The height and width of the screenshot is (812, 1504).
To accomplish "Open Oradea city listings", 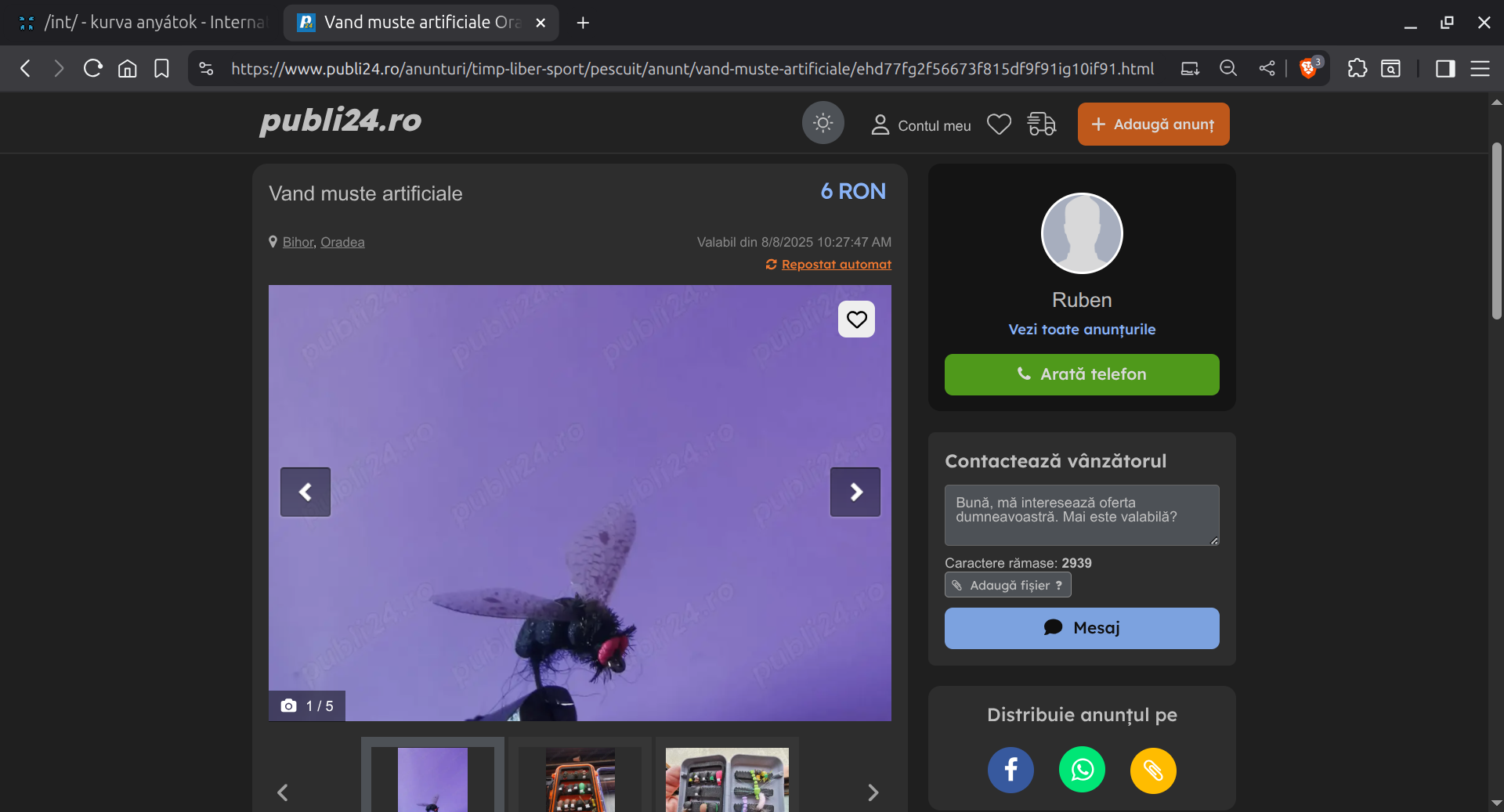I will coord(342,242).
